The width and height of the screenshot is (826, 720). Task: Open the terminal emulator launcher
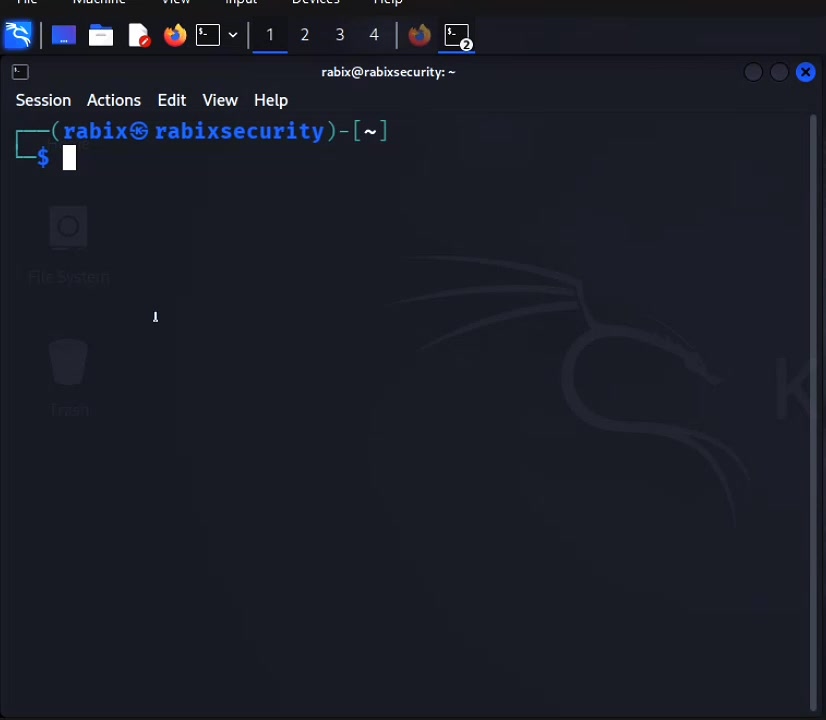pos(208,35)
